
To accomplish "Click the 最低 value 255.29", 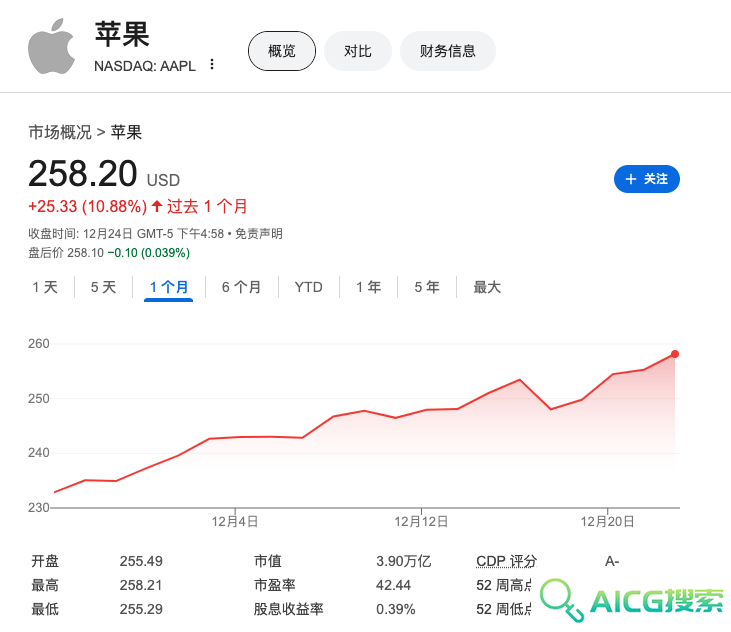I will (141, 609).
